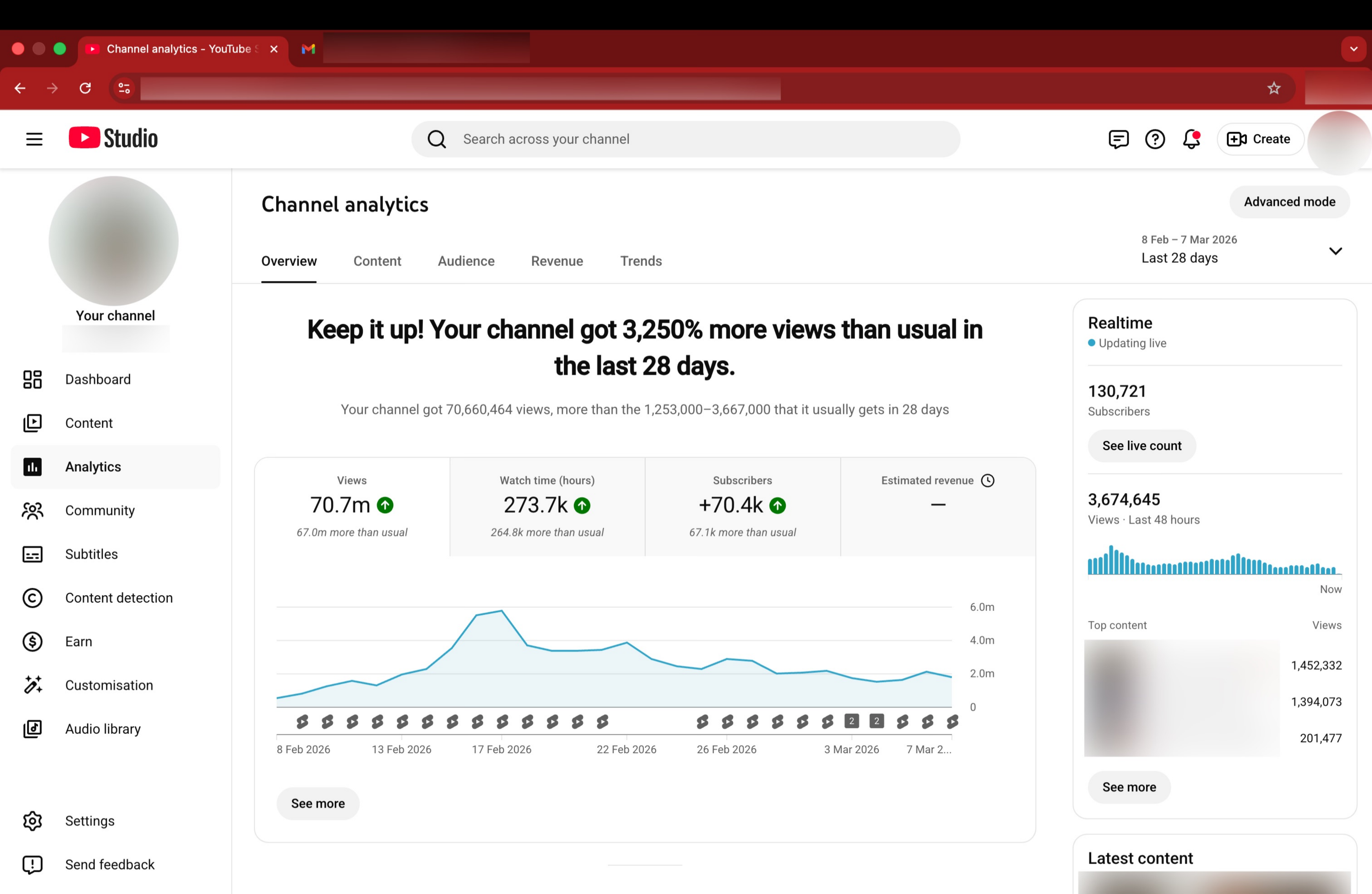Switch to the Overview tab

[x=289, y=261]
